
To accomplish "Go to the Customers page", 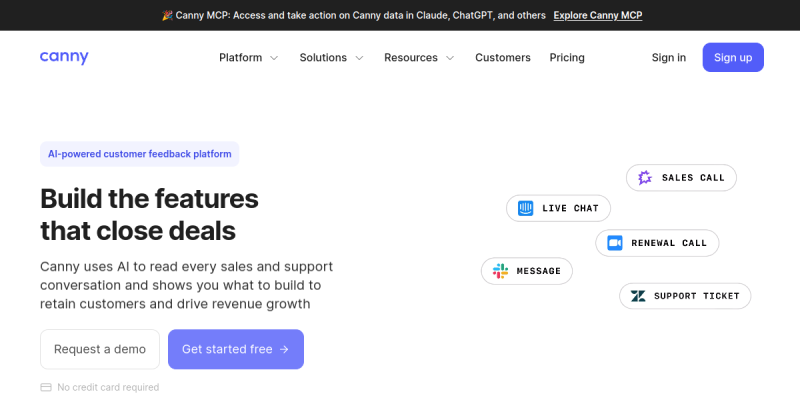I will point(503,58).
